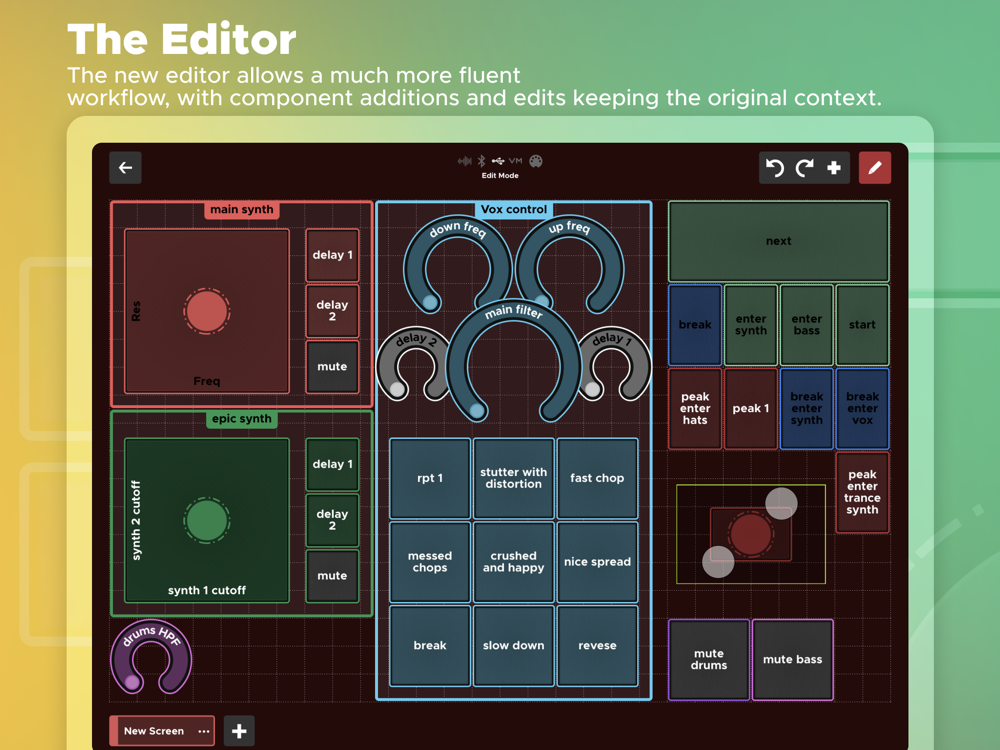Add a new screen with bottom plus

(239, 731)
